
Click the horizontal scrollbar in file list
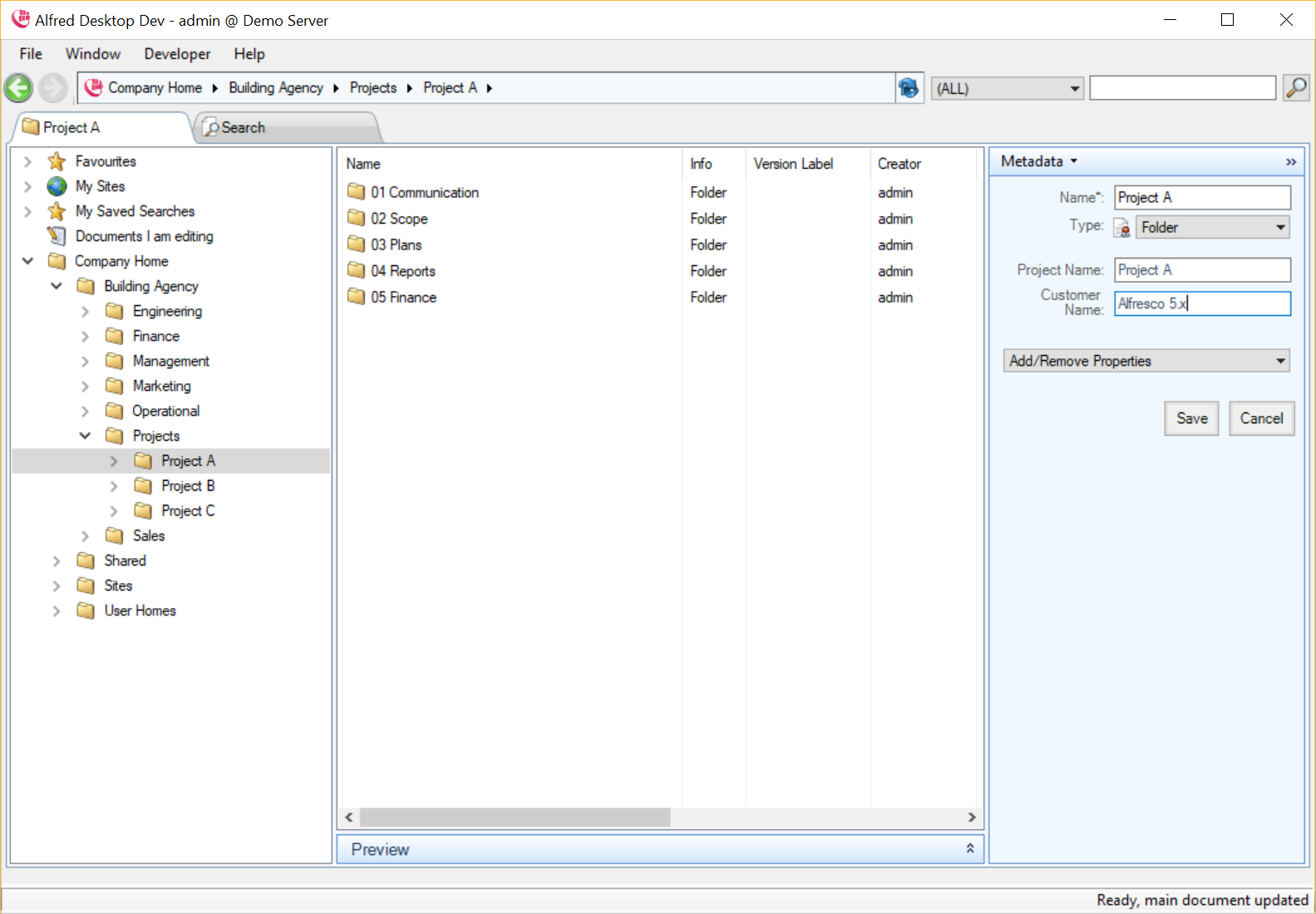pyautogui.click(x=515, y=818)
